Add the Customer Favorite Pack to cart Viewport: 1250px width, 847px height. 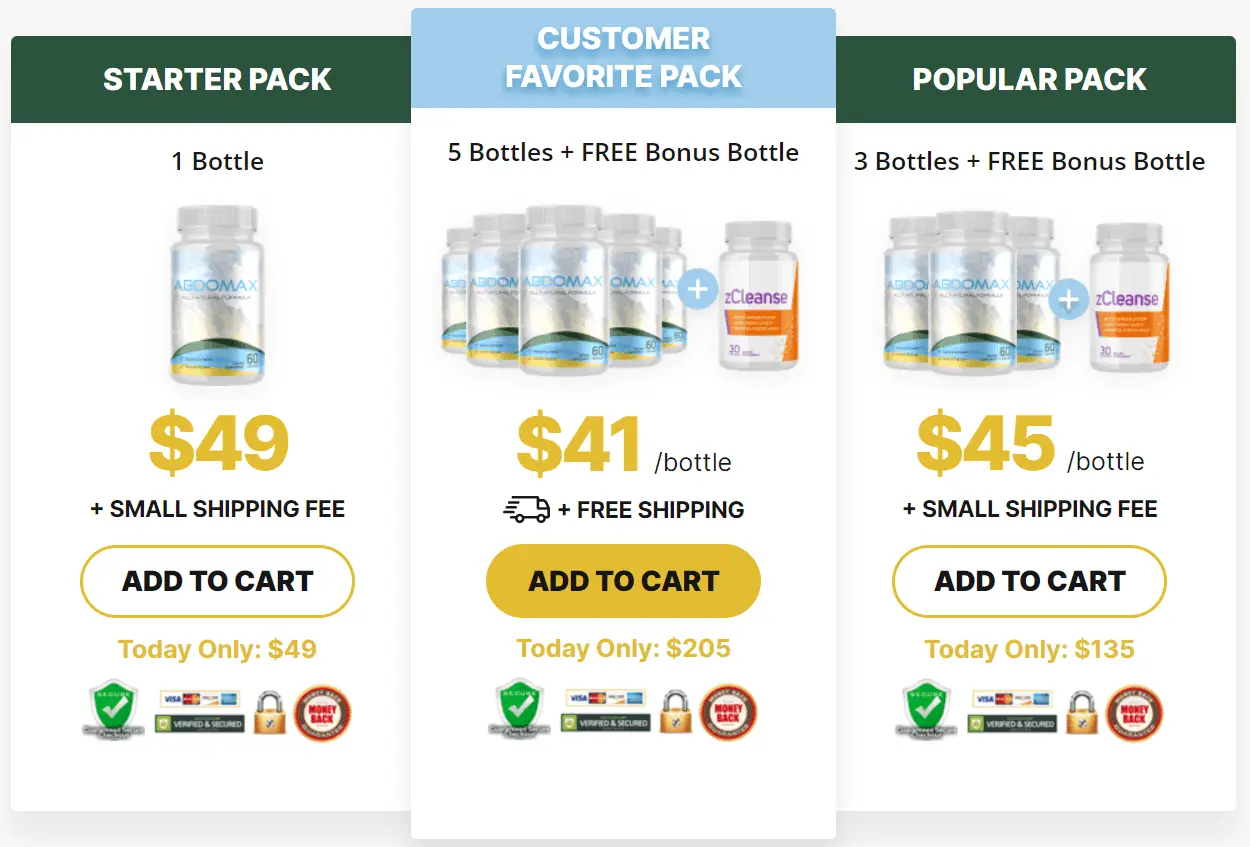pos(622,580)
